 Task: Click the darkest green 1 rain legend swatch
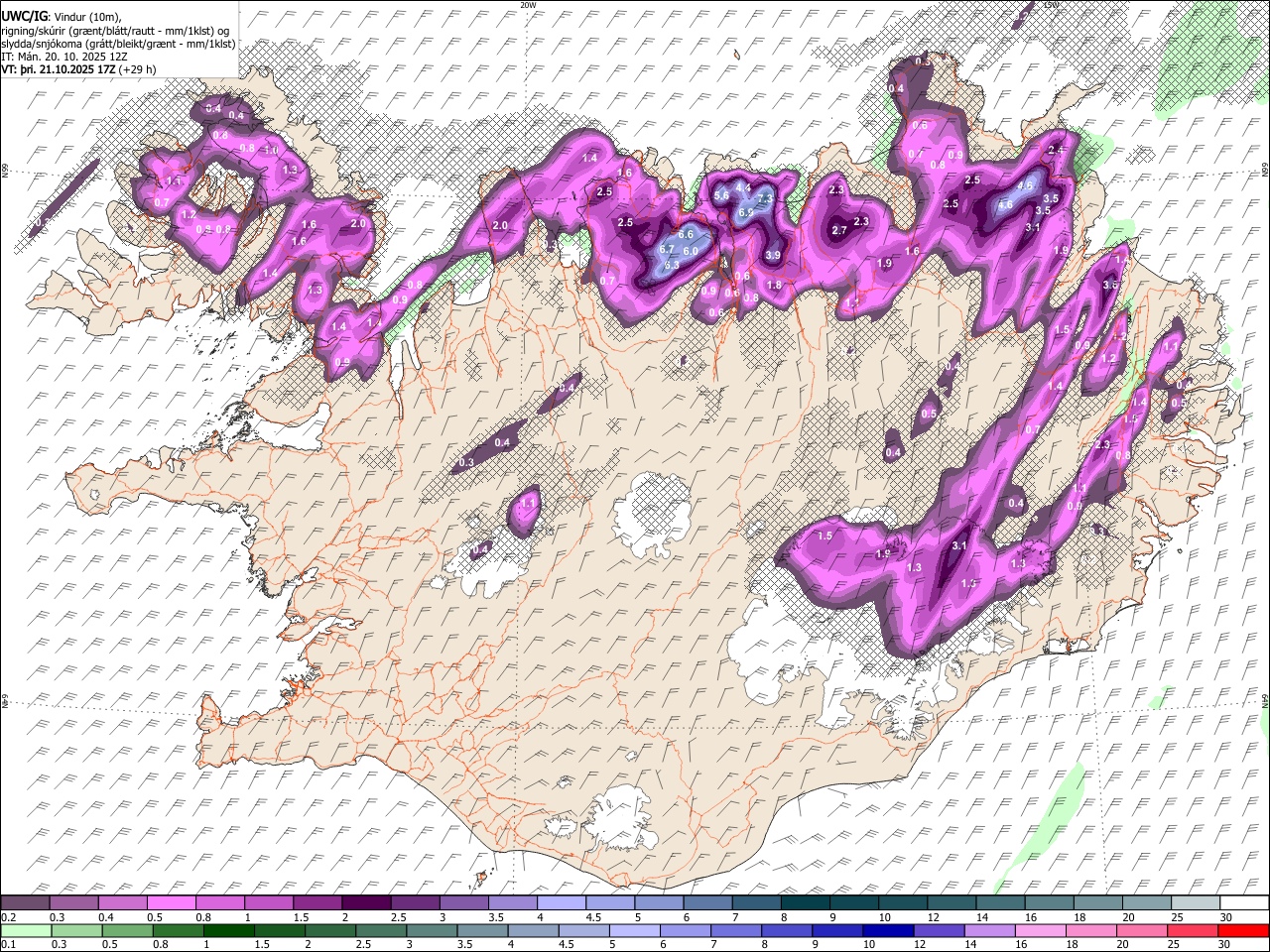[x=229, y=930]
